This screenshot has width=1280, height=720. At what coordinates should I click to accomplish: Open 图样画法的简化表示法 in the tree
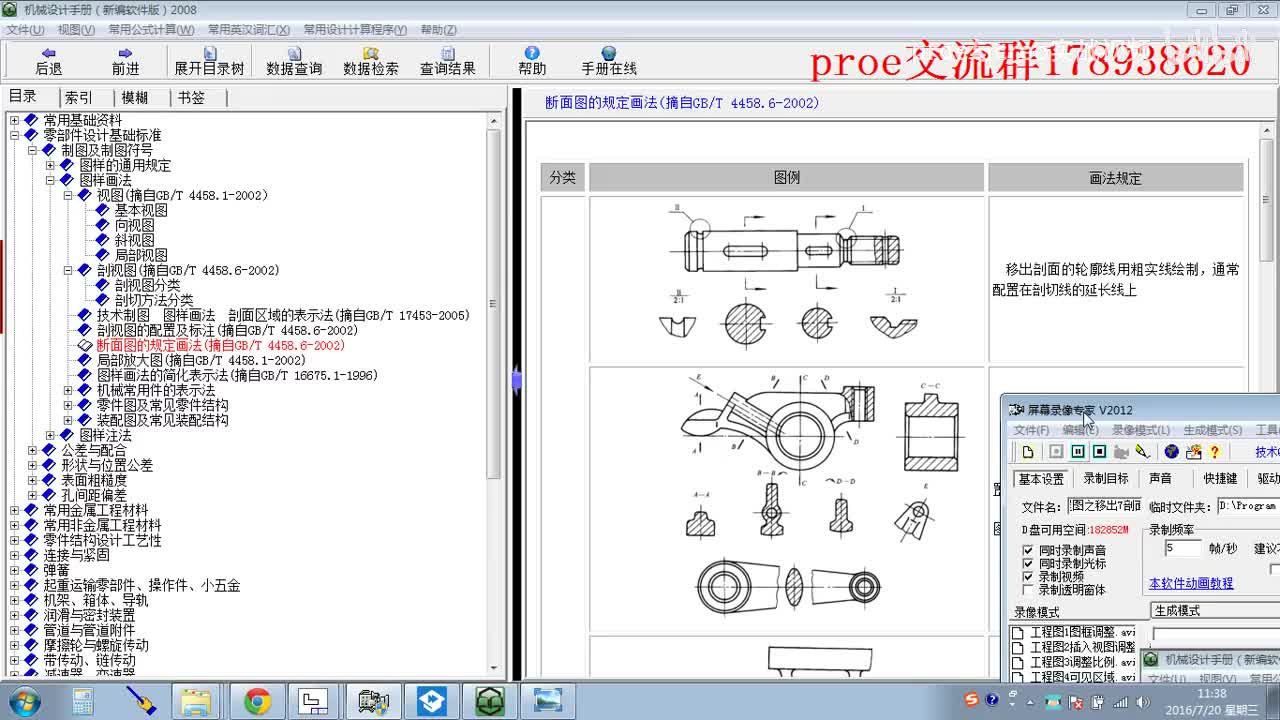tap(237, 375)
